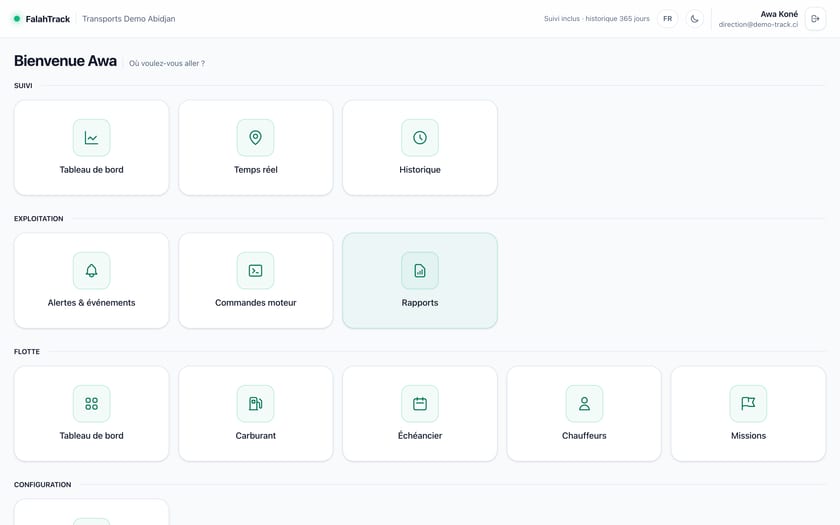Click the CONFIGURATION section header
The width and height of the screenshot is (840, 525).
42,484
